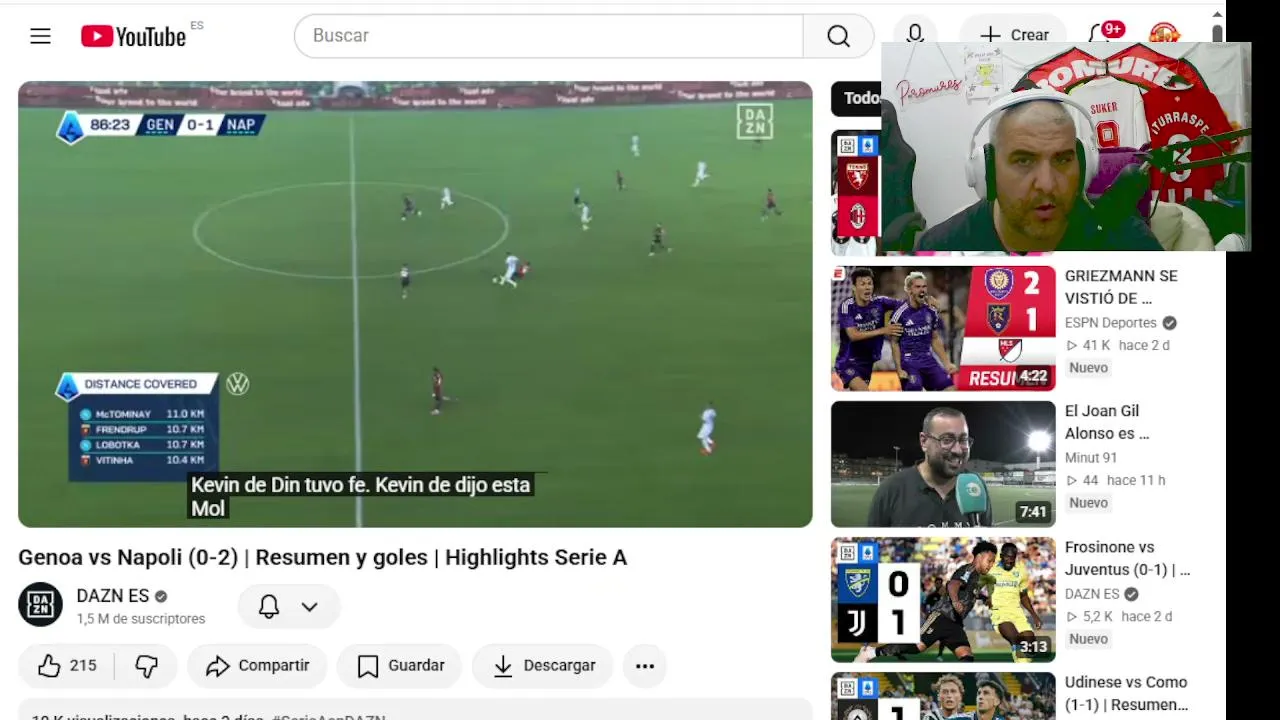Screen dimensions: 1280x720
Task: Open the Joan Gil interview thumbnail
Action: [x=943, y=464]
